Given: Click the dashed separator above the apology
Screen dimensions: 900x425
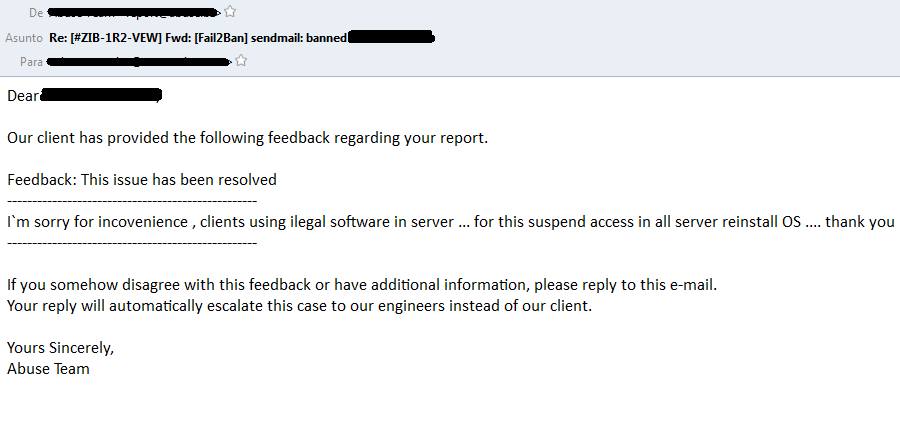Looking at the screenshot, I should coord(132,201).
